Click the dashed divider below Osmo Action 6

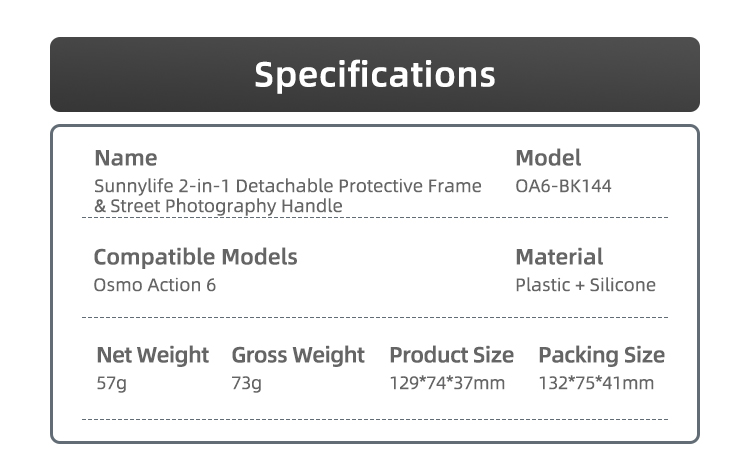[375, 317]
